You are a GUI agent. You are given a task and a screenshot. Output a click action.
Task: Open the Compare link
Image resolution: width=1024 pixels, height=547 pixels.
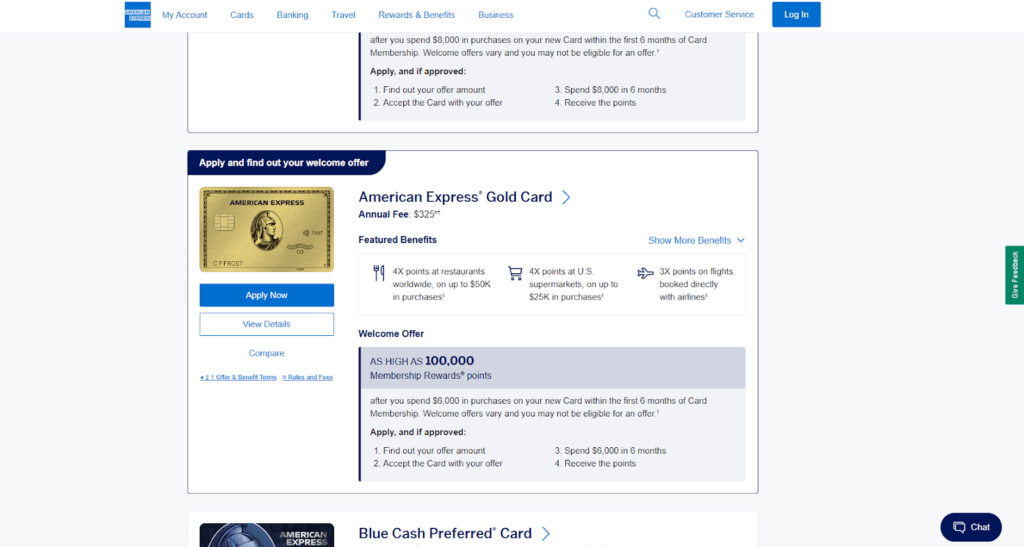[266, 353]
